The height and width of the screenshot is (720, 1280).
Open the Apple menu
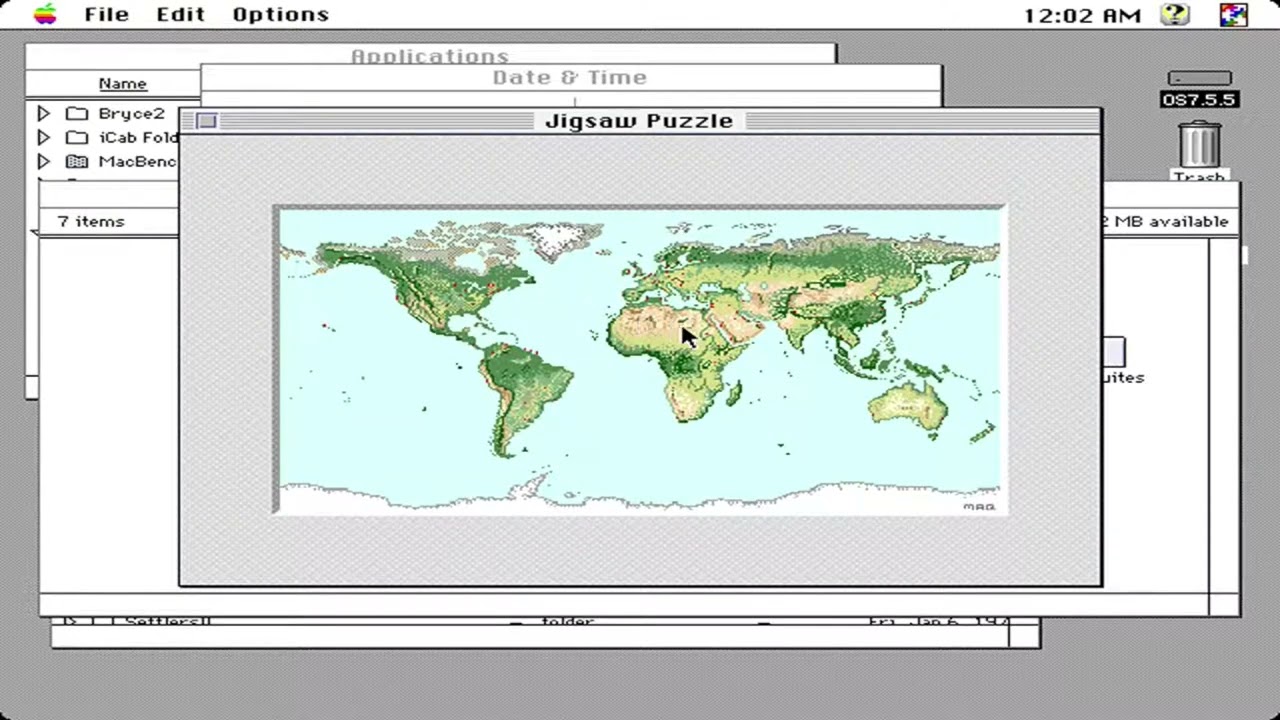(45, 14)
